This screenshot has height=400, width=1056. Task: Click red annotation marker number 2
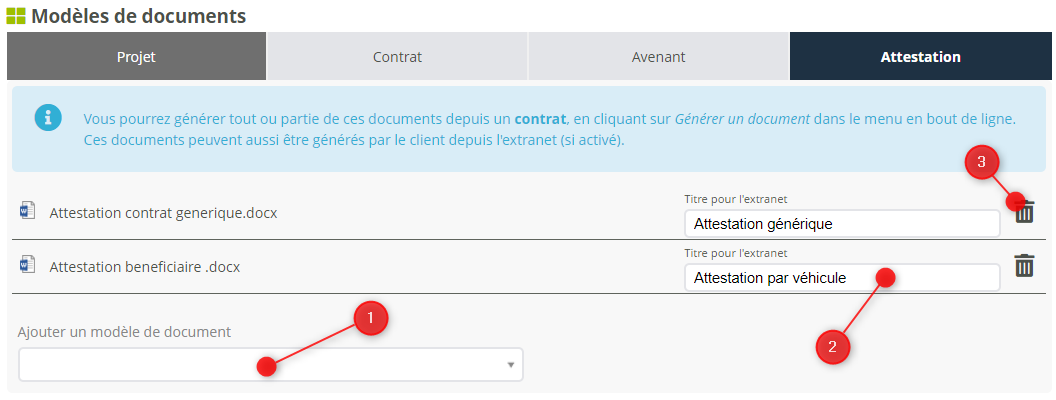[832, 347]
